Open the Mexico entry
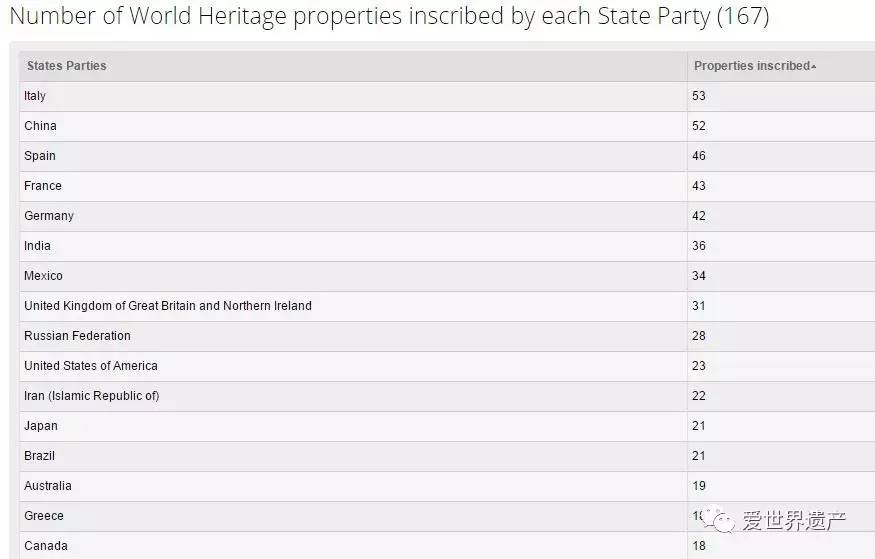 44,276
